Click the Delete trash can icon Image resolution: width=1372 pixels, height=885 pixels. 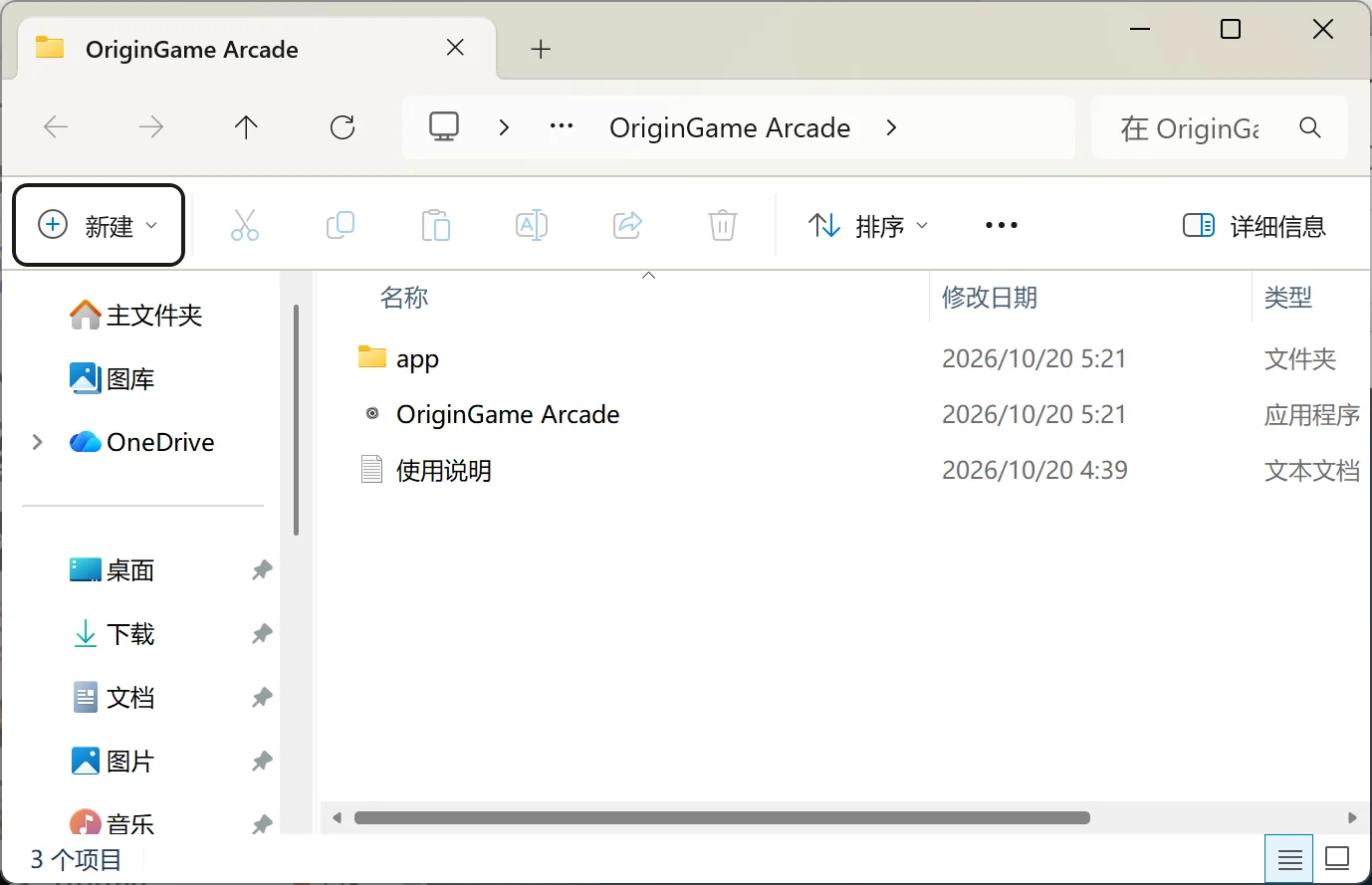[723, 226]
